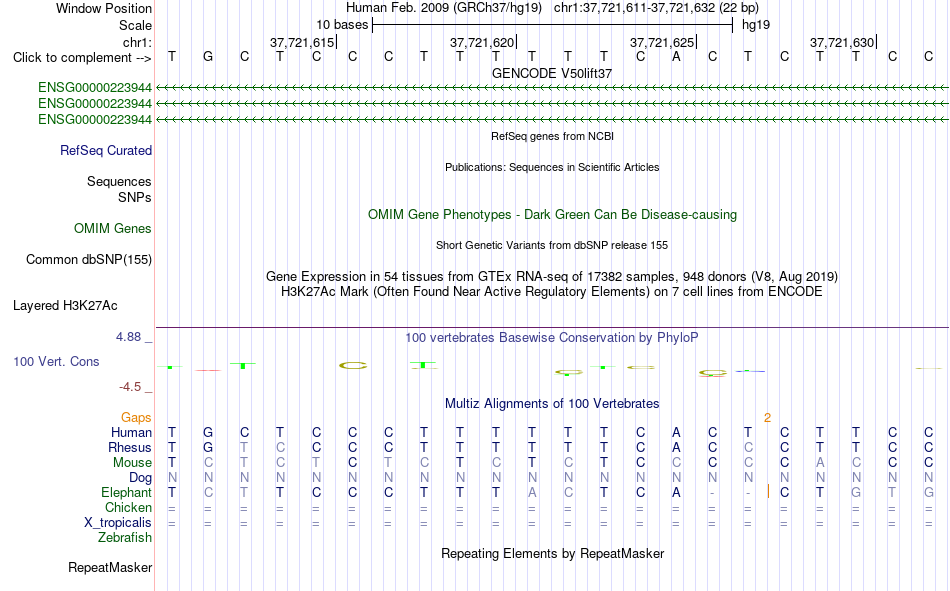Select the X_tropicalis species row label
Screen dimensions: 950x591
[118, 523]
